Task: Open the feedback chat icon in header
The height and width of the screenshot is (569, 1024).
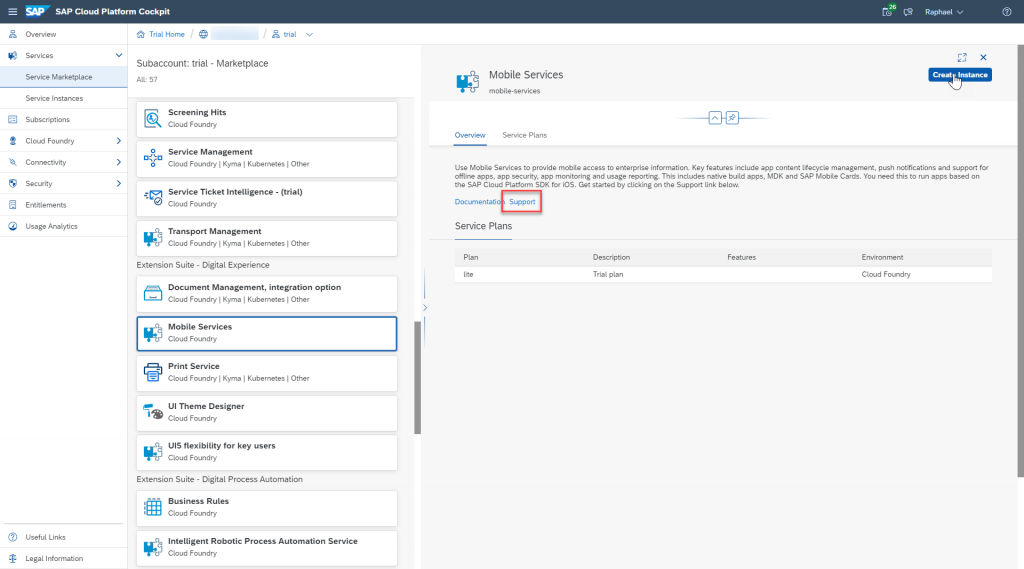Action: (908, 12)
